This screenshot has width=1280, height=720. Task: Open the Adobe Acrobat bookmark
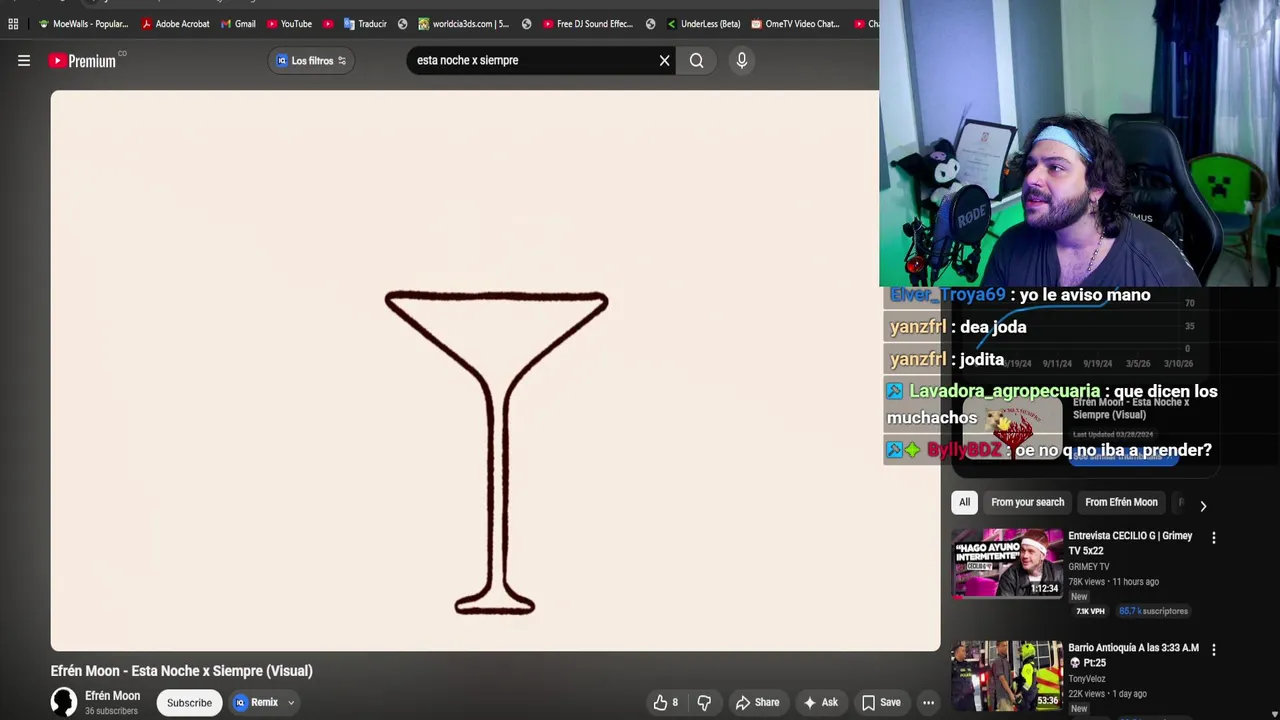[x=176, y=24]
